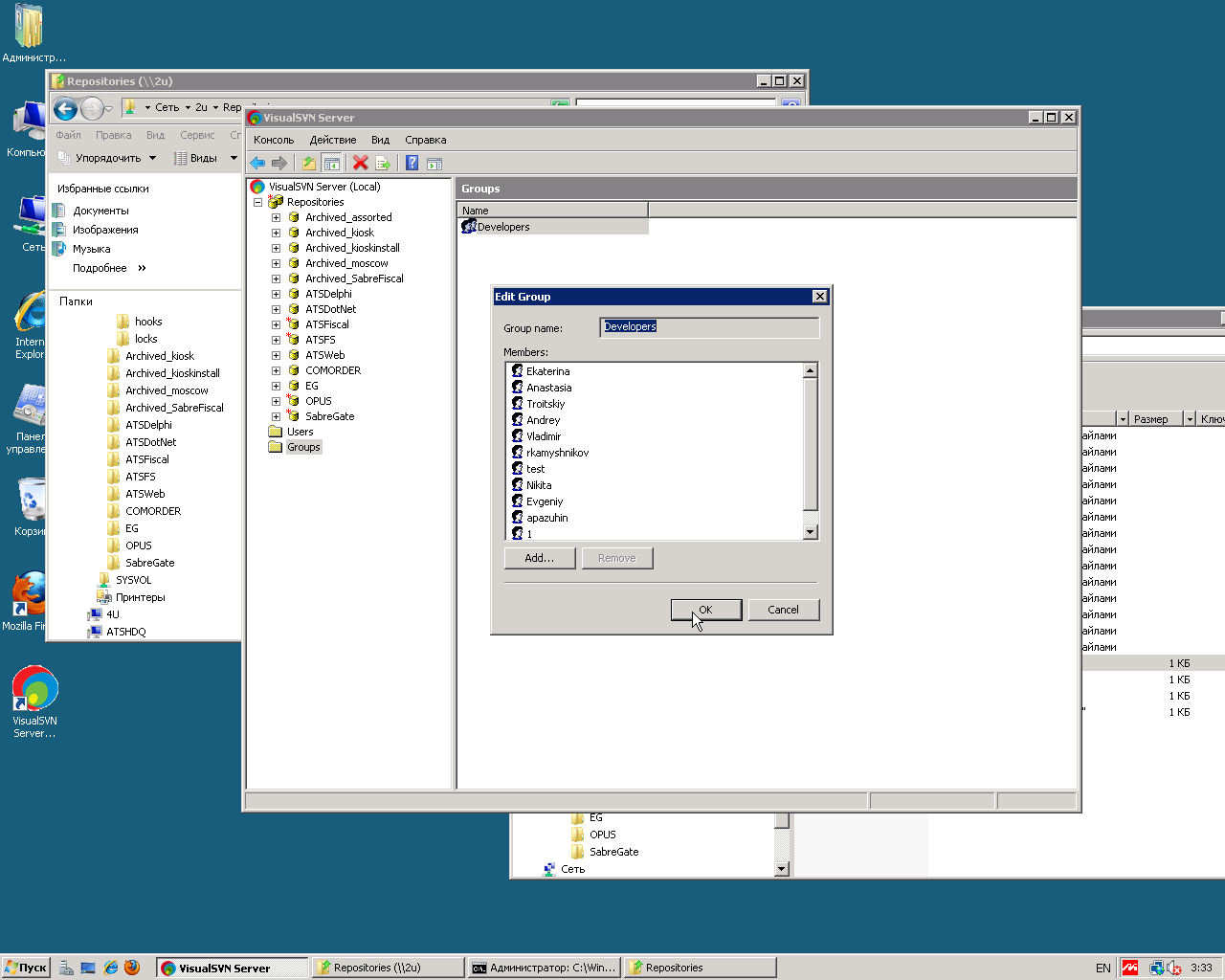
Task: Click the Back arrow in VisualSVN toolbar
Action: pyautogui.click(x=257, y=163)
